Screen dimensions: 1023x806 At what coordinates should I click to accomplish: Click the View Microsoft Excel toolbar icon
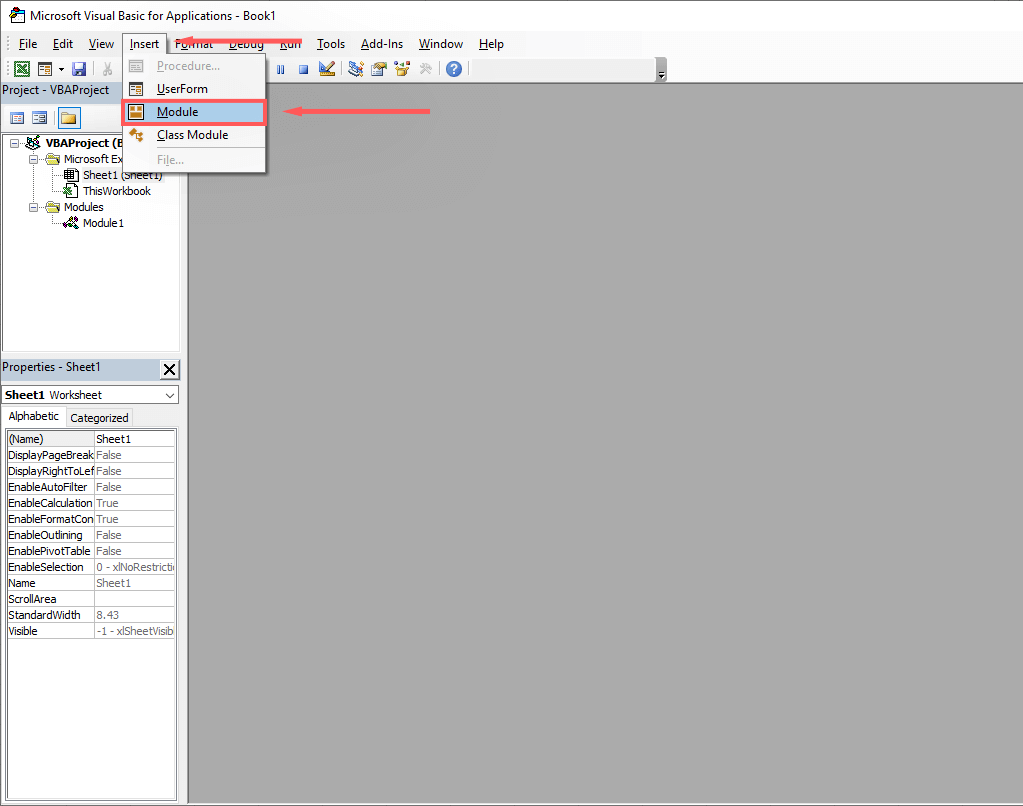[22, 69]
